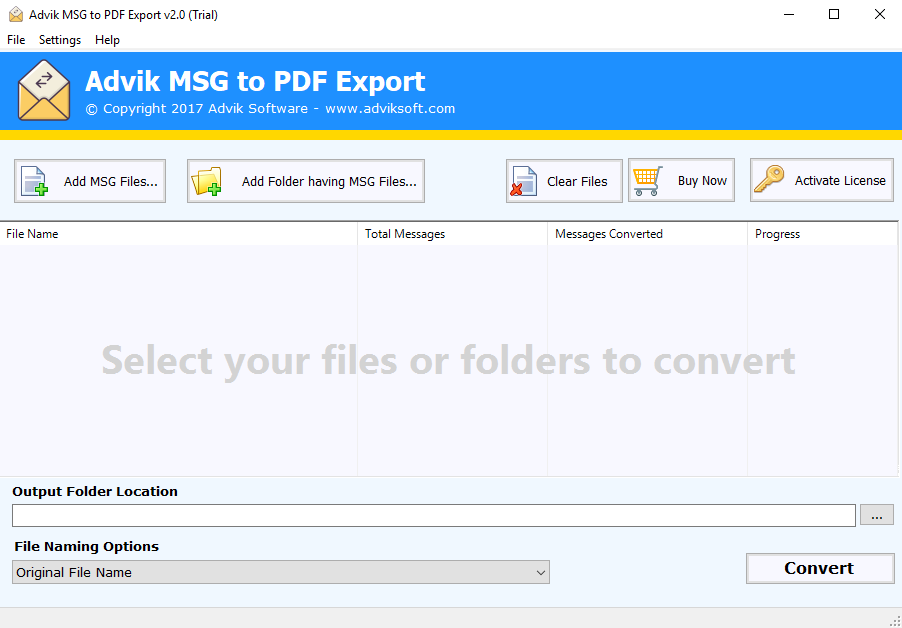Click the Output Folder Location text field
The width and height of the screenshot is (902, 628).
[x=434, y=515]
